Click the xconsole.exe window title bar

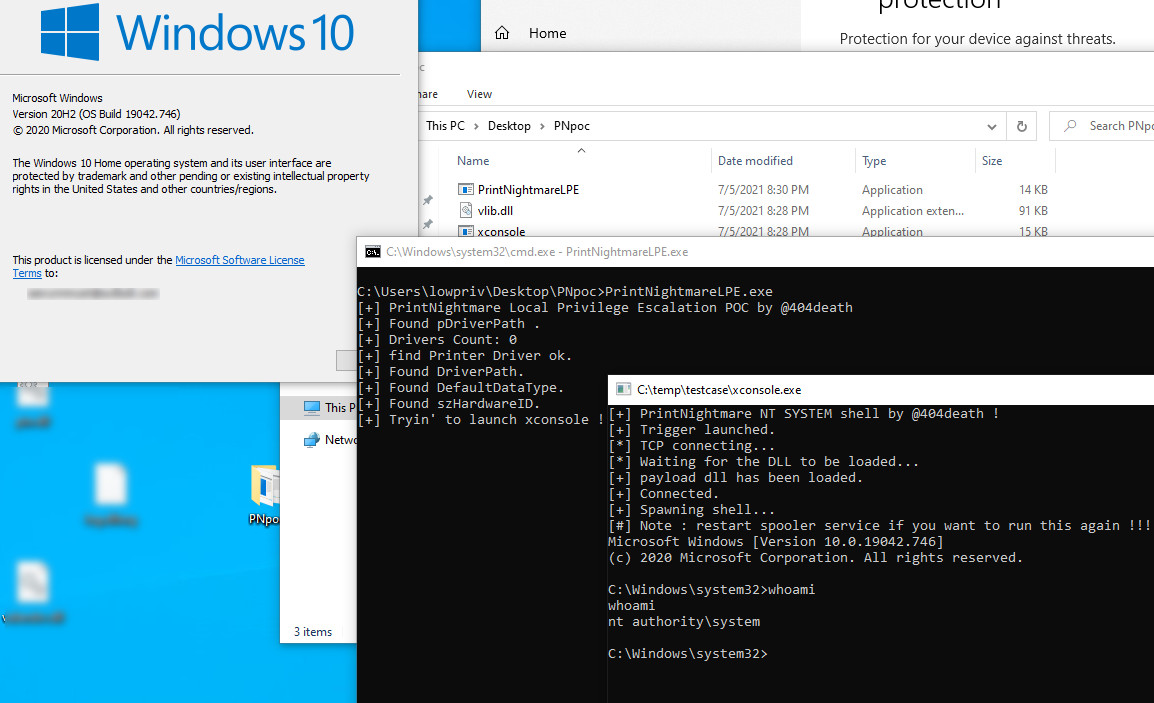click(x=881, y=389)
